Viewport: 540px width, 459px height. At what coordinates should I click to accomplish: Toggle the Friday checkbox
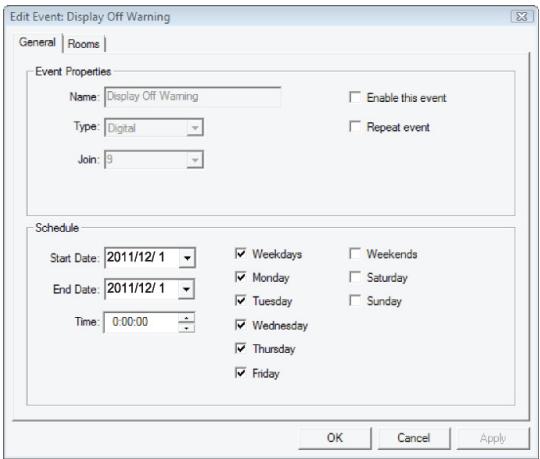(240, 373)
